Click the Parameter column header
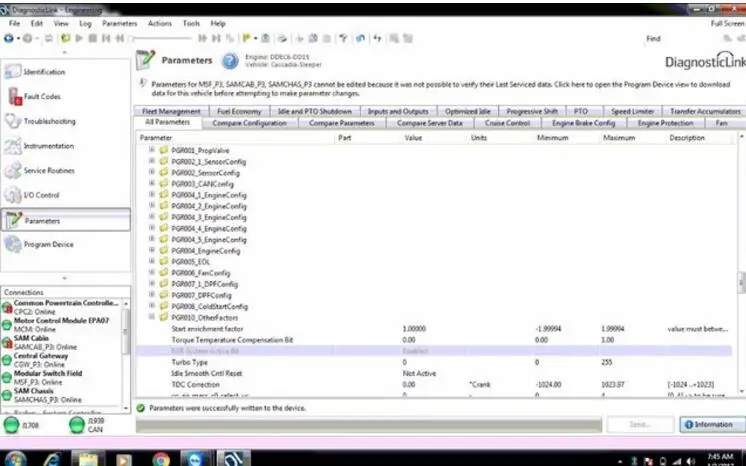The height and width of the screenshot is (466, 746). pyautogui.click(x=156, y=138)
